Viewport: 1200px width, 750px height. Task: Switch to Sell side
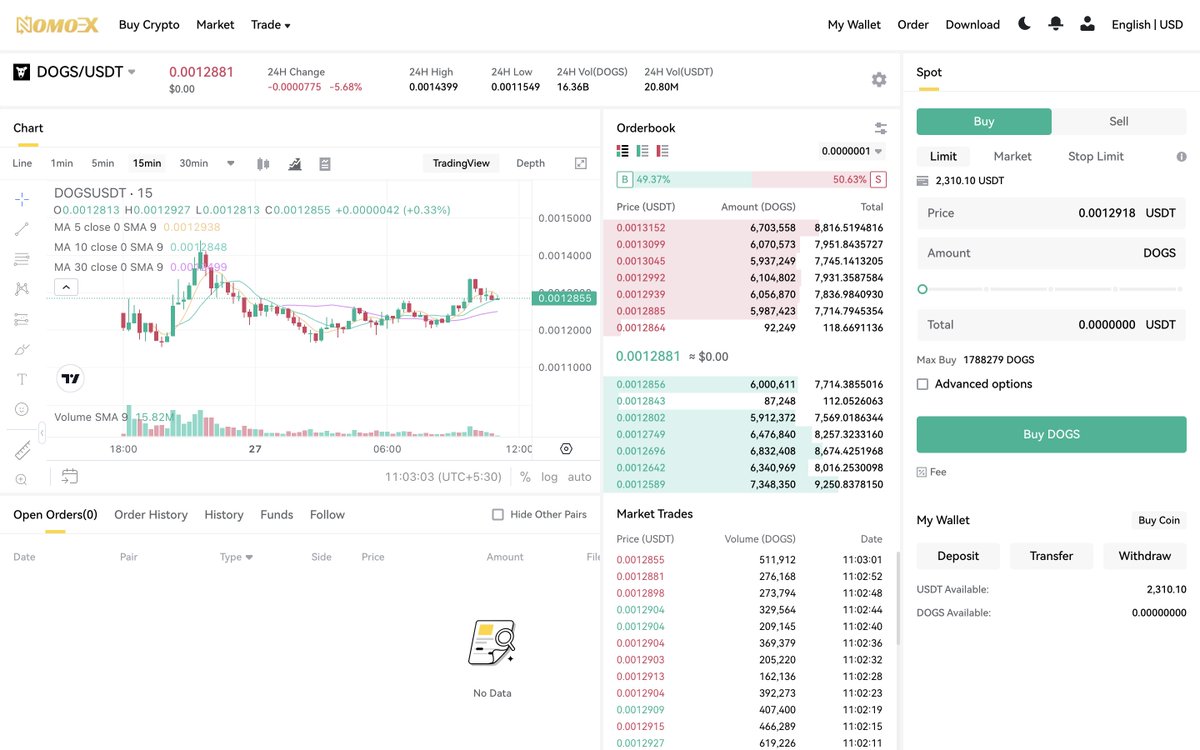click(x=1119, y=121)
